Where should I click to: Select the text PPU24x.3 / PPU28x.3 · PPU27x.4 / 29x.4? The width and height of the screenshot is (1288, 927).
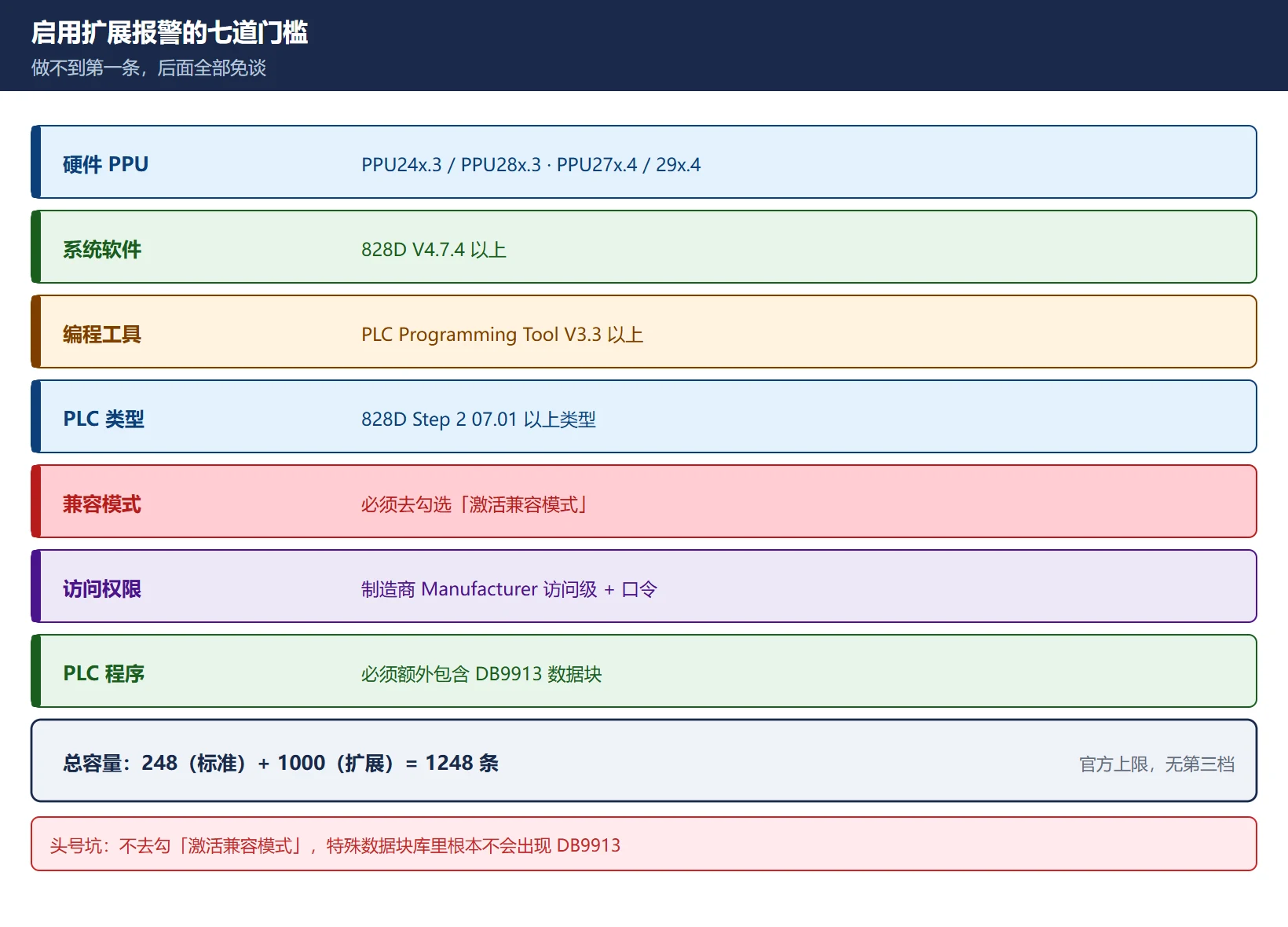pos(531,164)
